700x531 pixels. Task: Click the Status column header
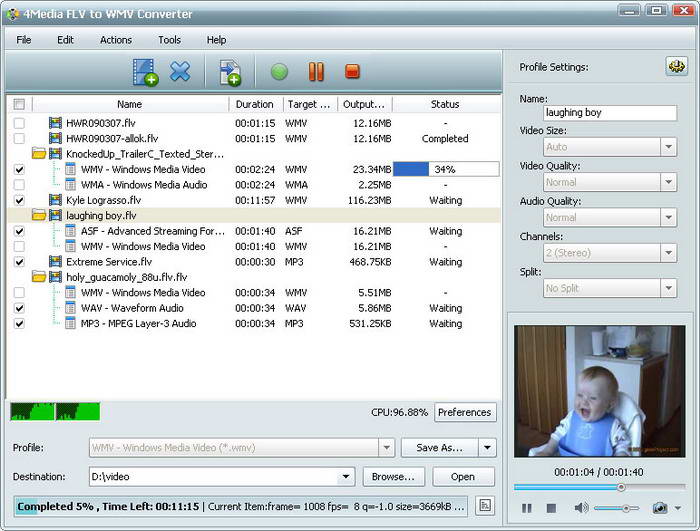coord(445,104)
